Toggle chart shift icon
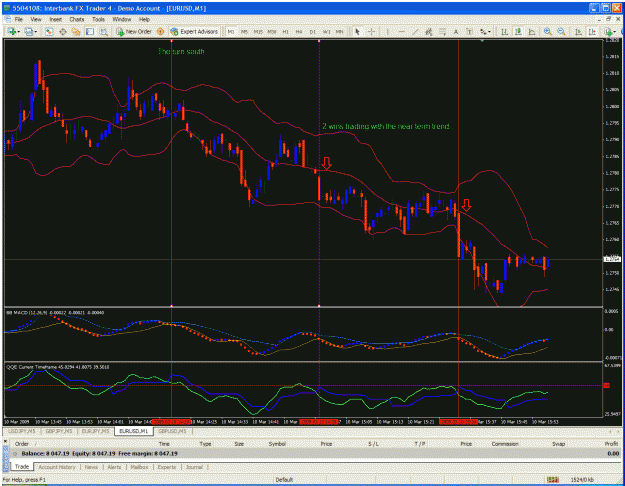 coord(592,31)
